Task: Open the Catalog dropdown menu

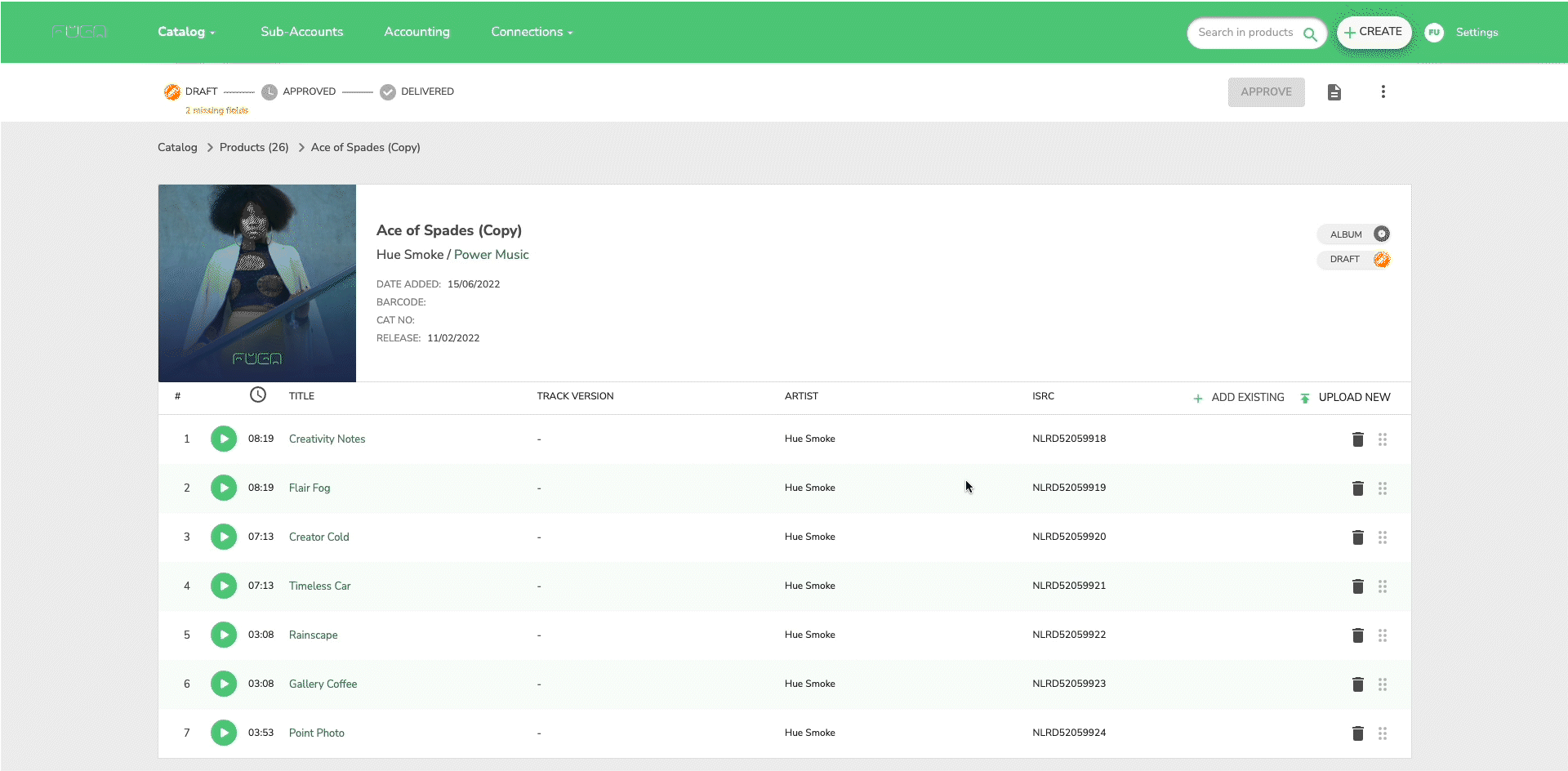Action: pyautogui.click(x=186, y=32)
